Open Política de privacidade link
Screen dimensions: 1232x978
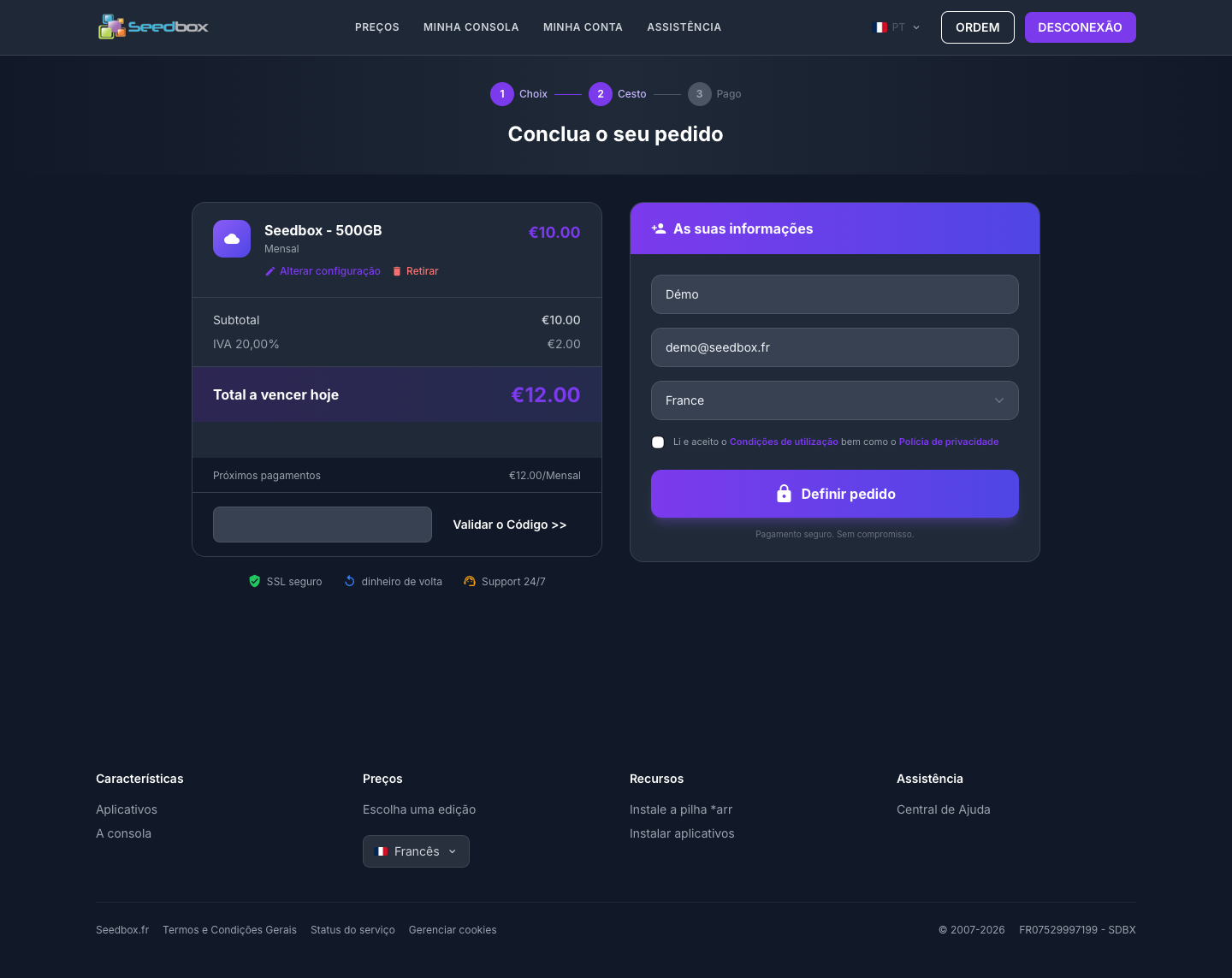click(949, 442)
